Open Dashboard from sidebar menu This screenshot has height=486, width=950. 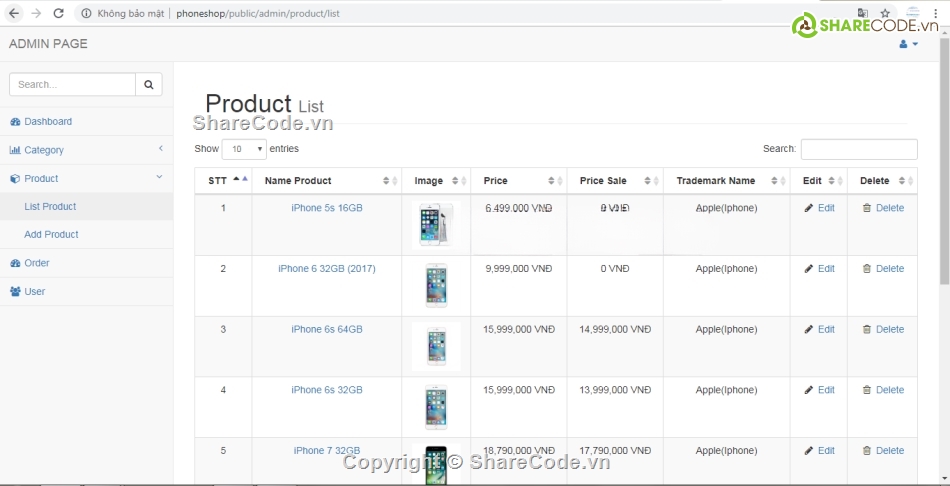click(86, 122)
